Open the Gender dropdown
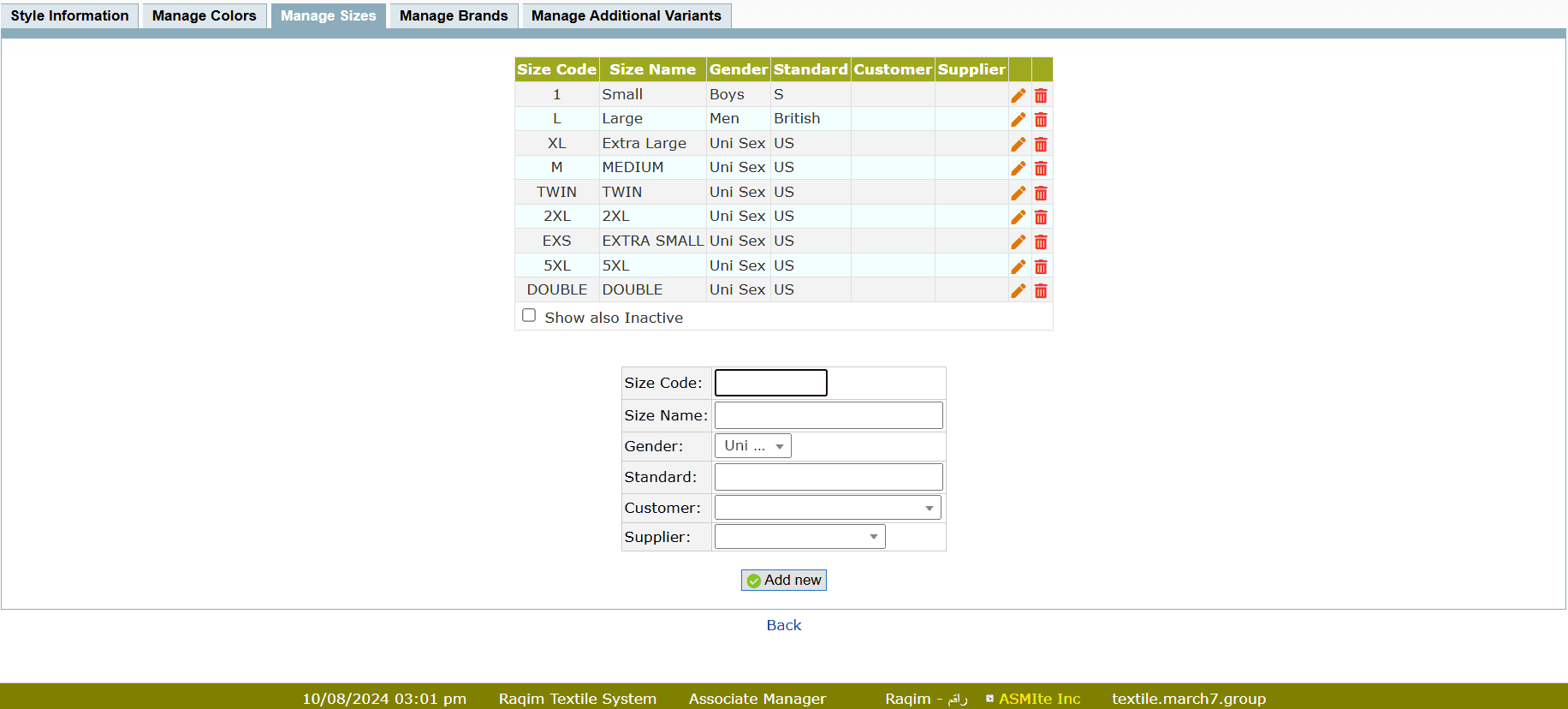This screenshot has height=709, width=1568. 752,446
